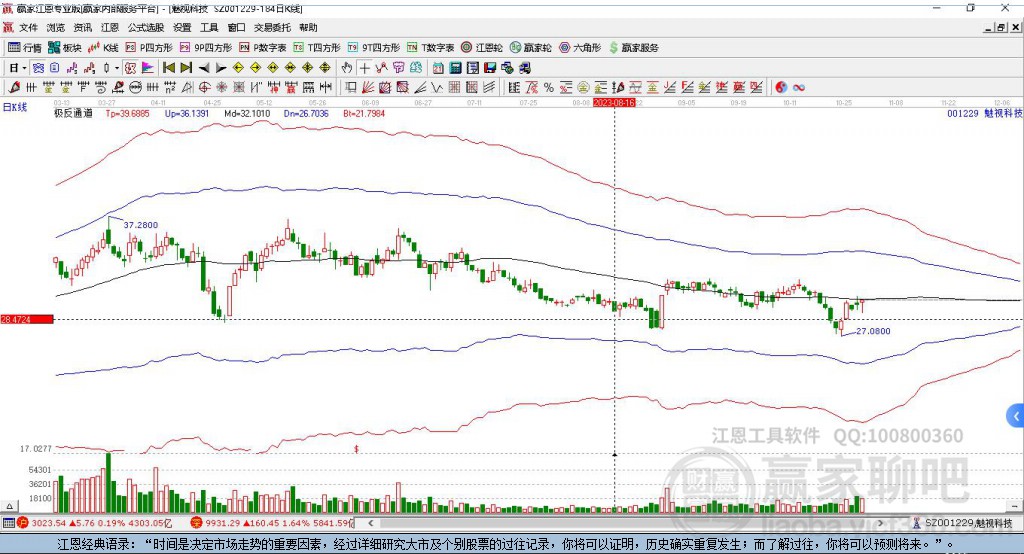The width and height of the screenshot is (1024, 554).
Task: Open the P数字表 tool
Action: point(263,48)
